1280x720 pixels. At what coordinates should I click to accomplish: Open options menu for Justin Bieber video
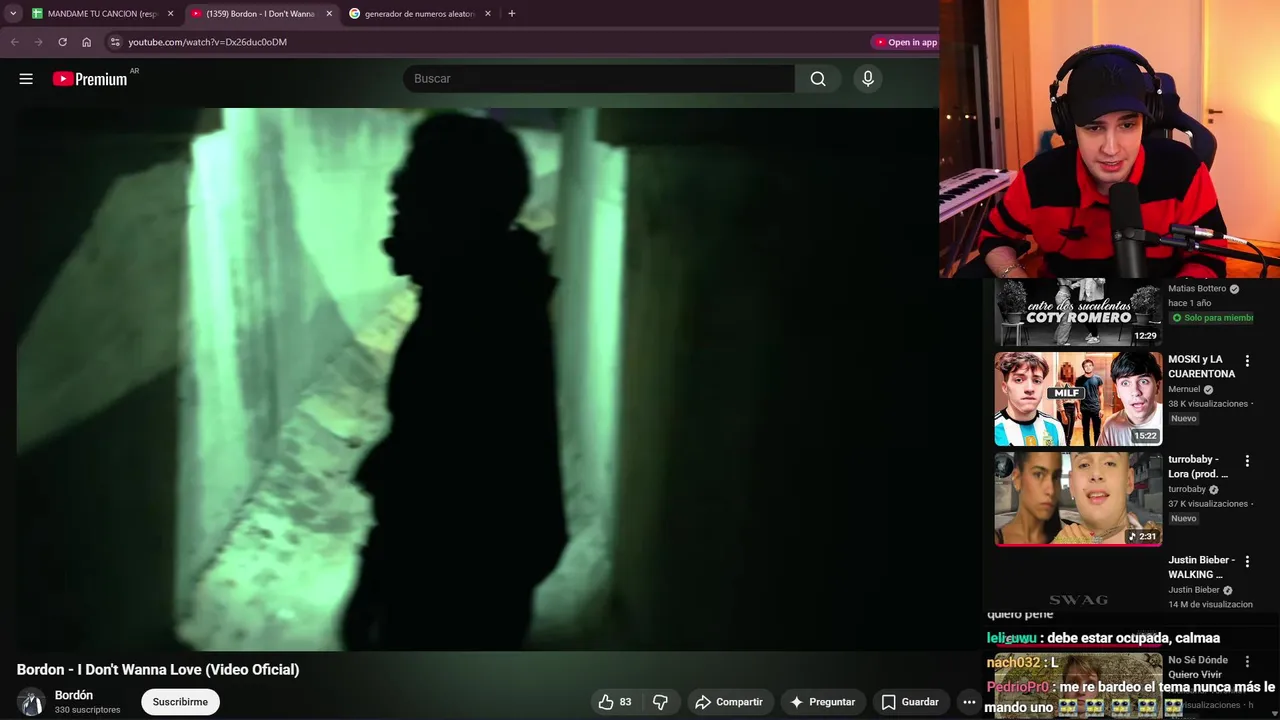1247,561
